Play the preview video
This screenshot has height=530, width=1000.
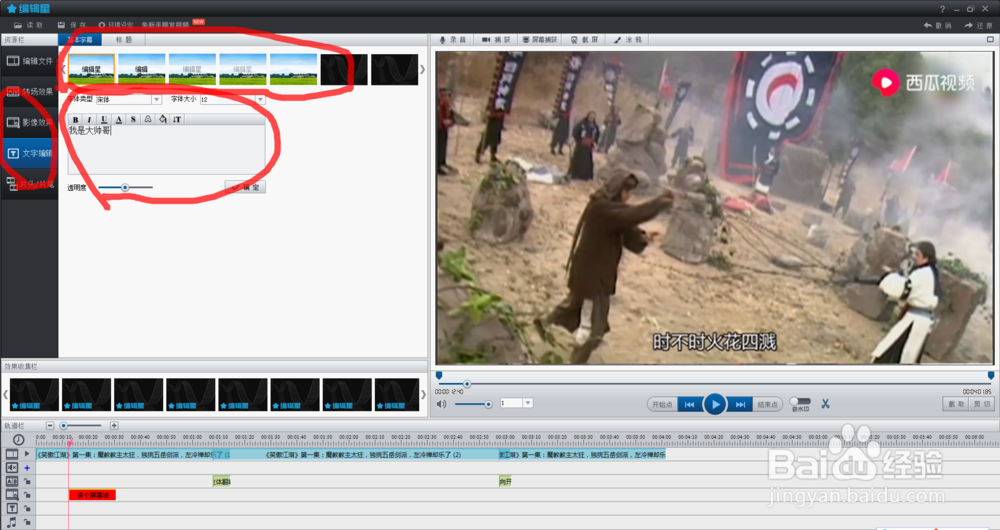click(x=715, y=404)
